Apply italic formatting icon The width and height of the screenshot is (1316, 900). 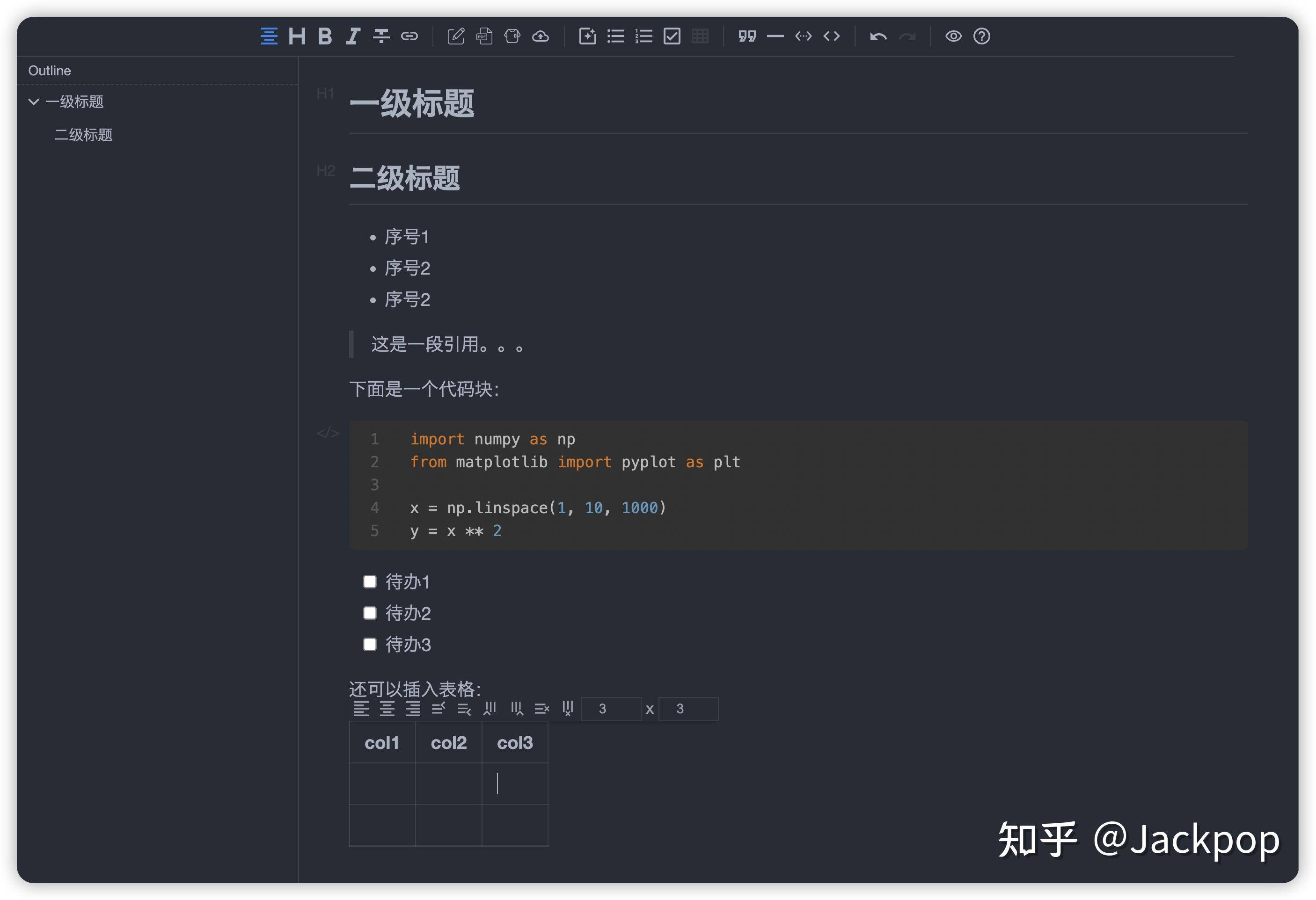click(x=353, y=36)
